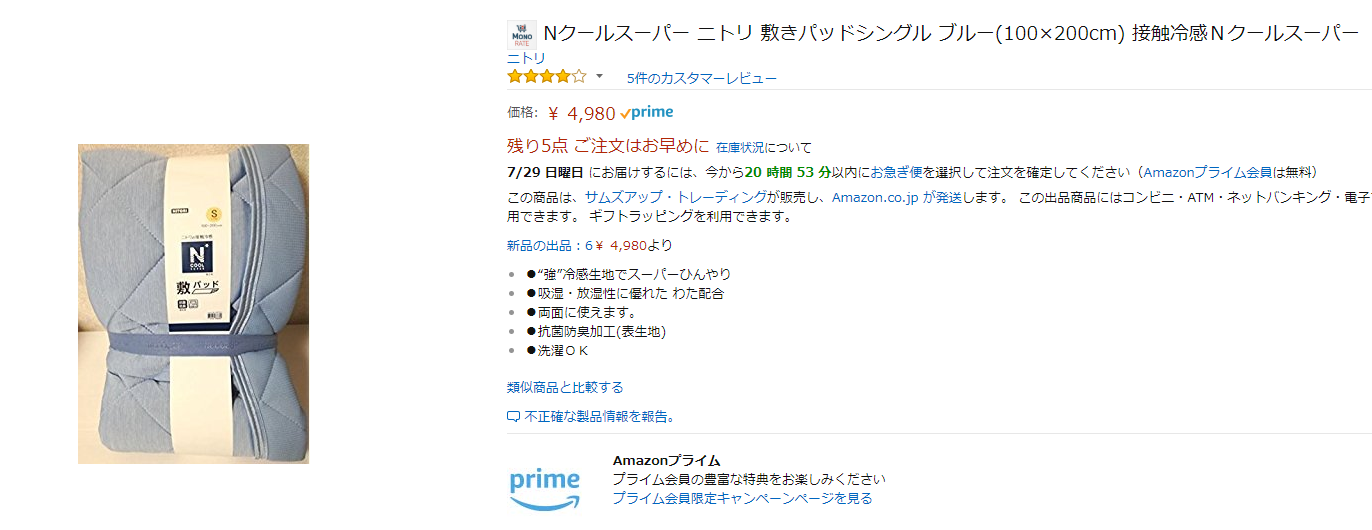The image size is (1372, 530).
Task: Click the blue bed pad product image
Action: 193,304
